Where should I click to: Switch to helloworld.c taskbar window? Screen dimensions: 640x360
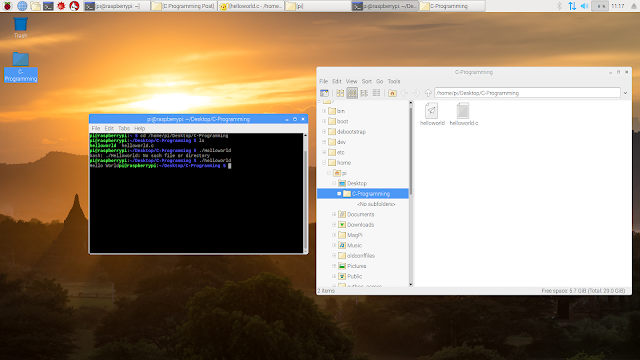[251, 6]
